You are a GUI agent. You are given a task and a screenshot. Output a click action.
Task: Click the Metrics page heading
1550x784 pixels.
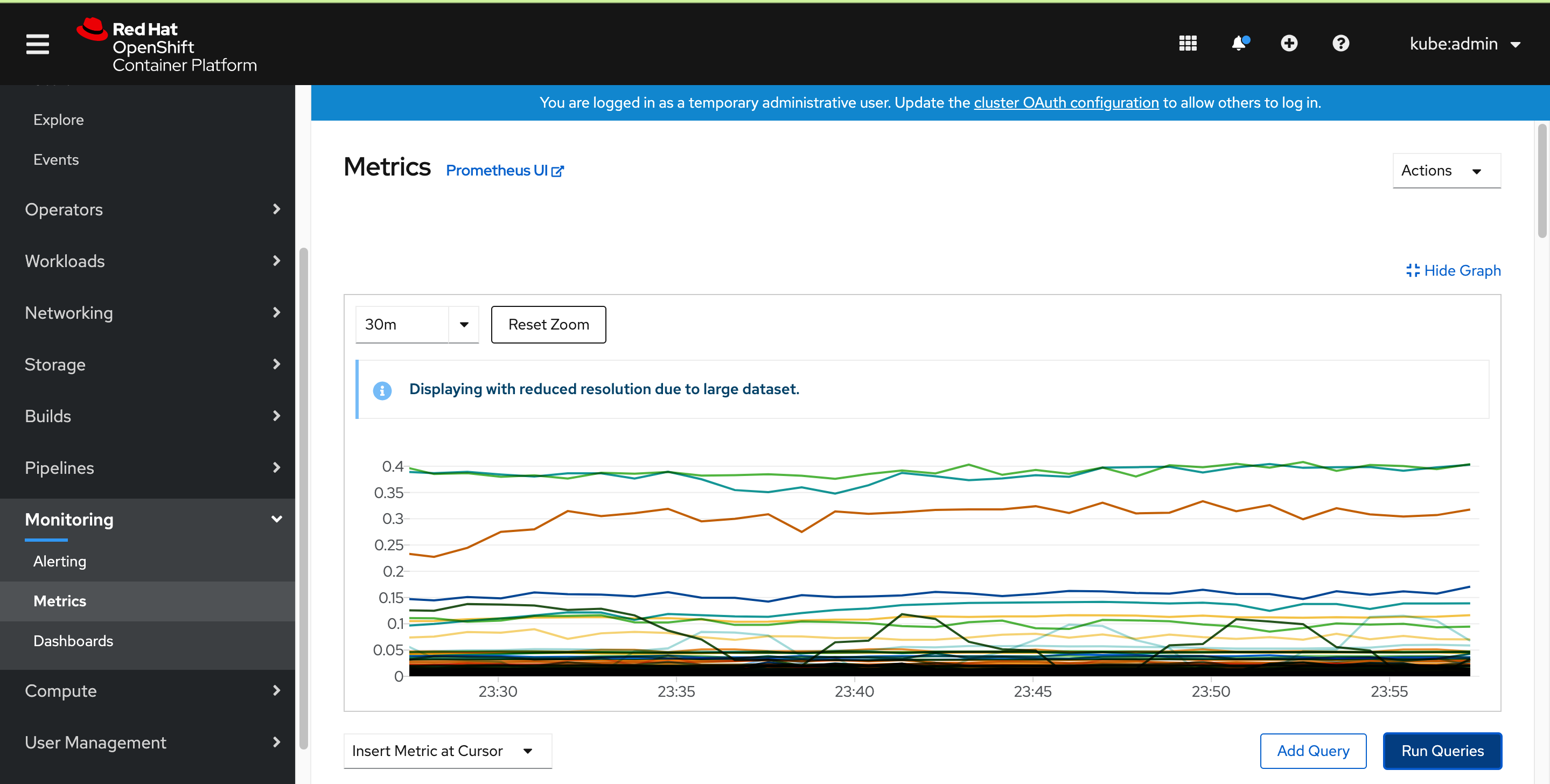[x=387, y=167]
